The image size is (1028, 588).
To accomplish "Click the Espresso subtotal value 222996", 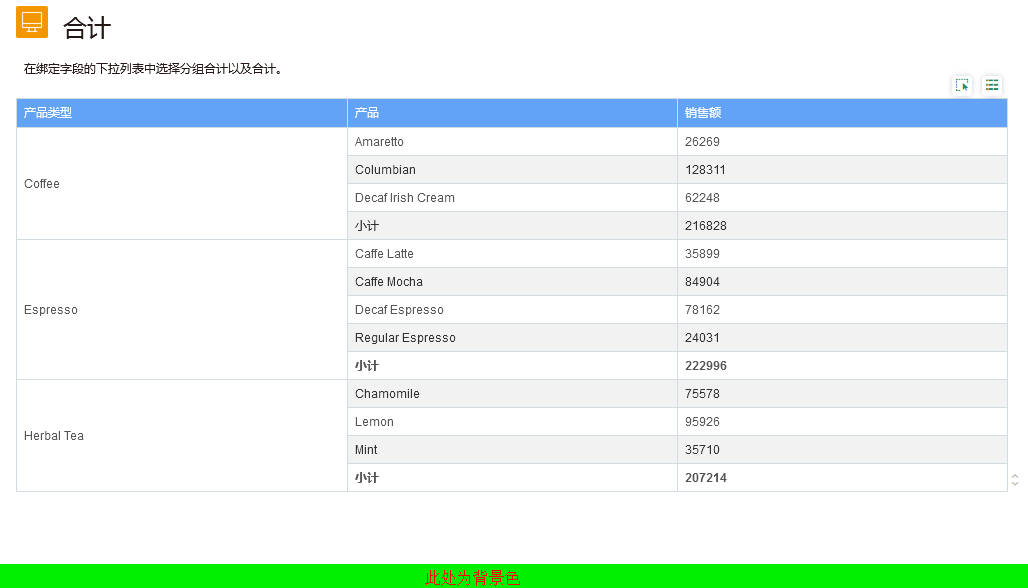I will pyautogui.click(x=706, y=366).
